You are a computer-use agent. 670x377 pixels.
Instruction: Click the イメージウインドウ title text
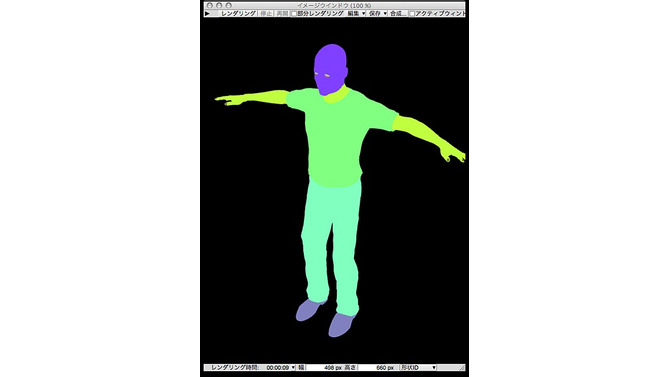point(334,6)
